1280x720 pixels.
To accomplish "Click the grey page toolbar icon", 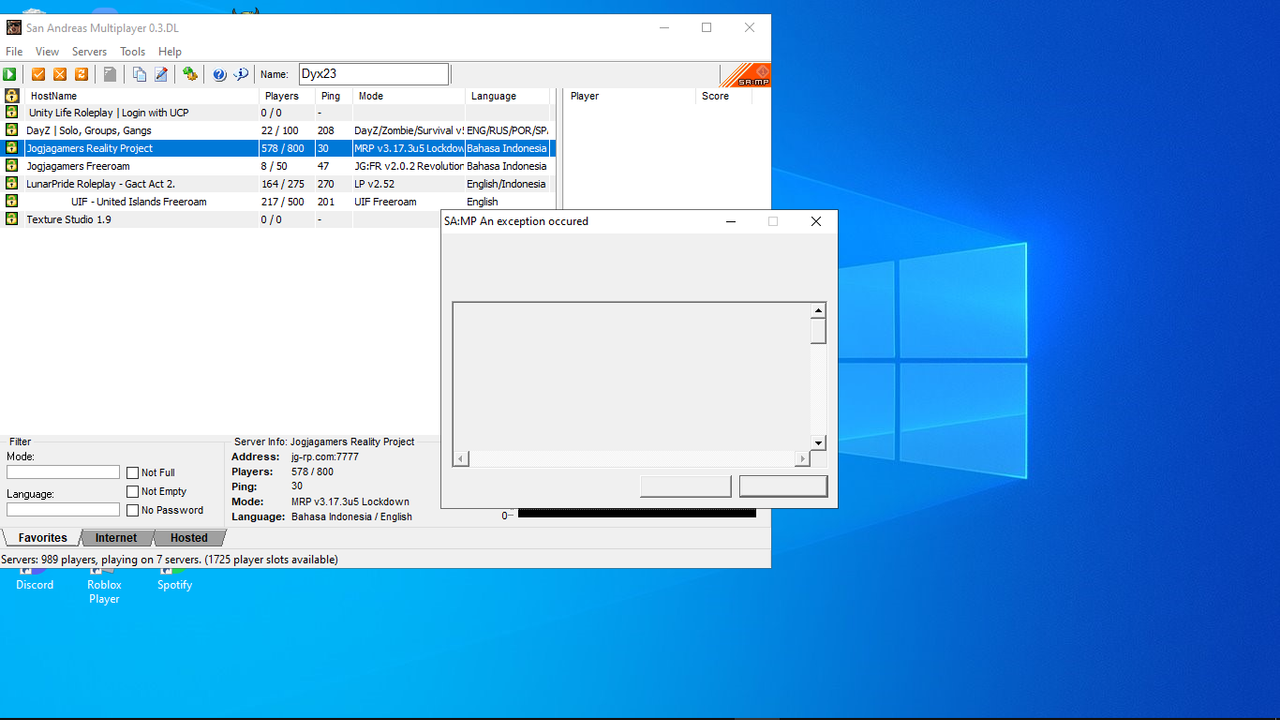I will (110, 74).
